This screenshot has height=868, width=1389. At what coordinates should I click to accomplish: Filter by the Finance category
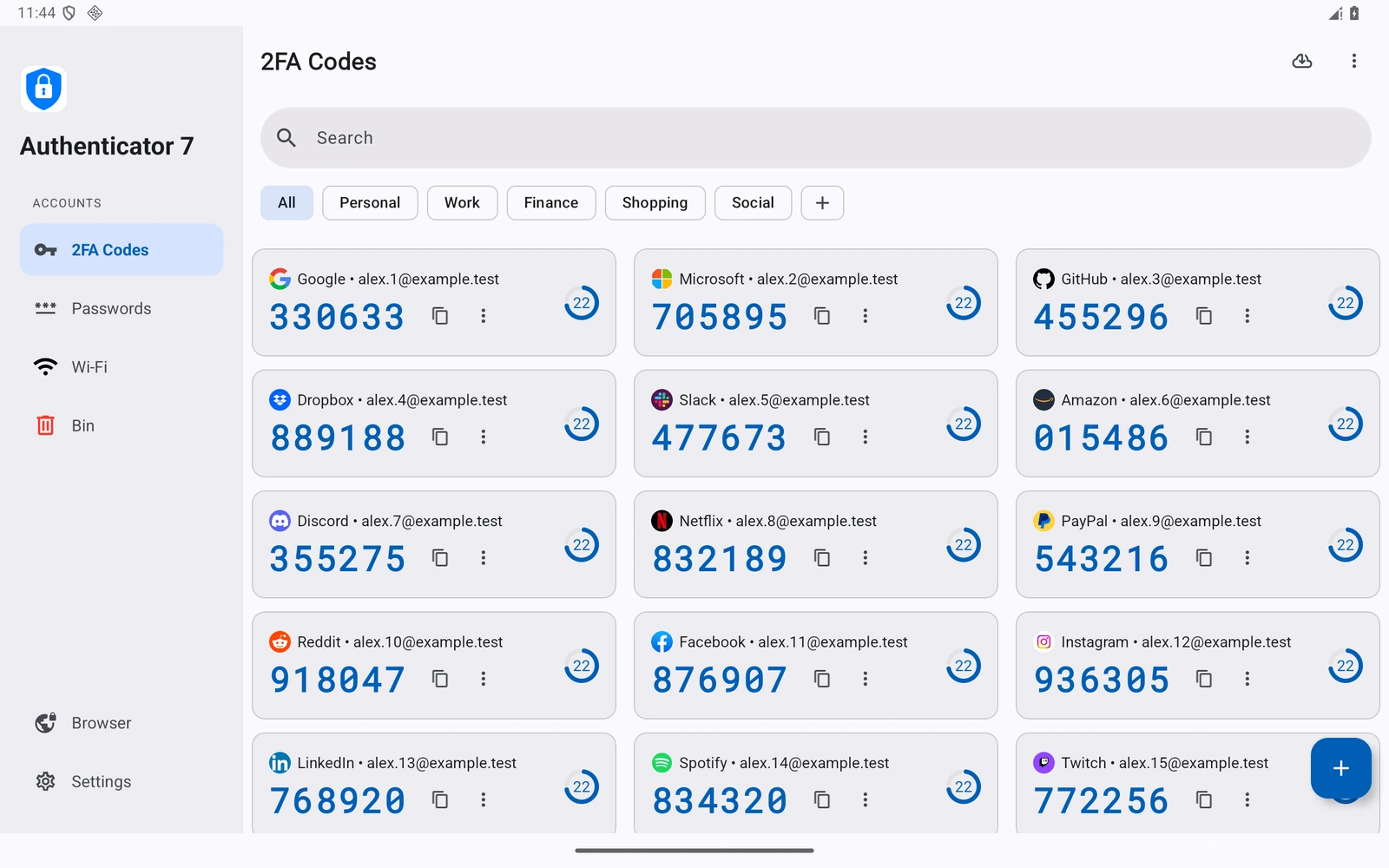(551, 202)
